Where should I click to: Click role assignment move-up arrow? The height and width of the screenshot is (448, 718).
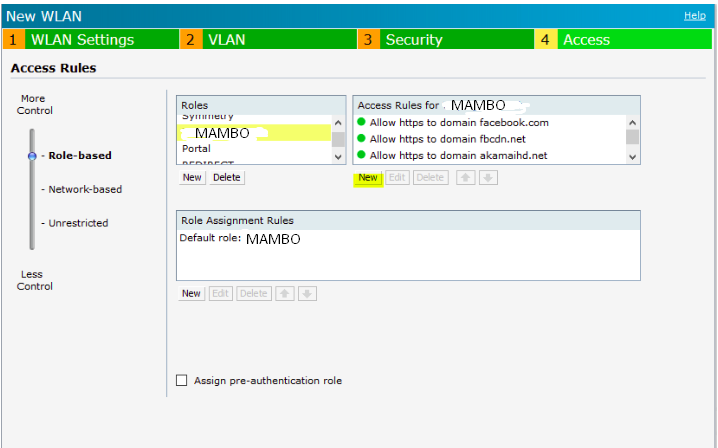pyautogui.click(x=285, y=293)
